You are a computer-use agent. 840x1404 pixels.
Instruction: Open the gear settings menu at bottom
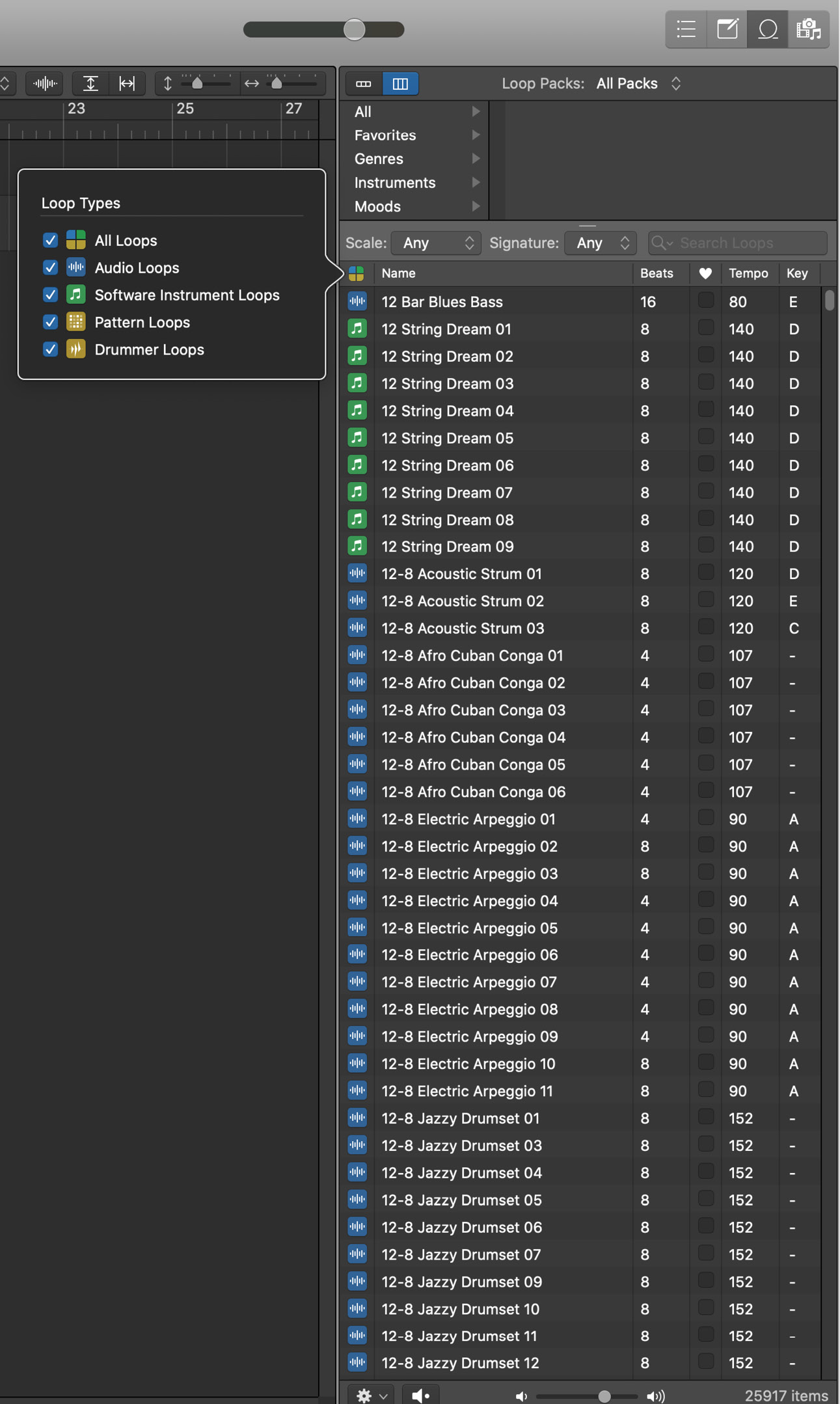tap(372, 1395)
